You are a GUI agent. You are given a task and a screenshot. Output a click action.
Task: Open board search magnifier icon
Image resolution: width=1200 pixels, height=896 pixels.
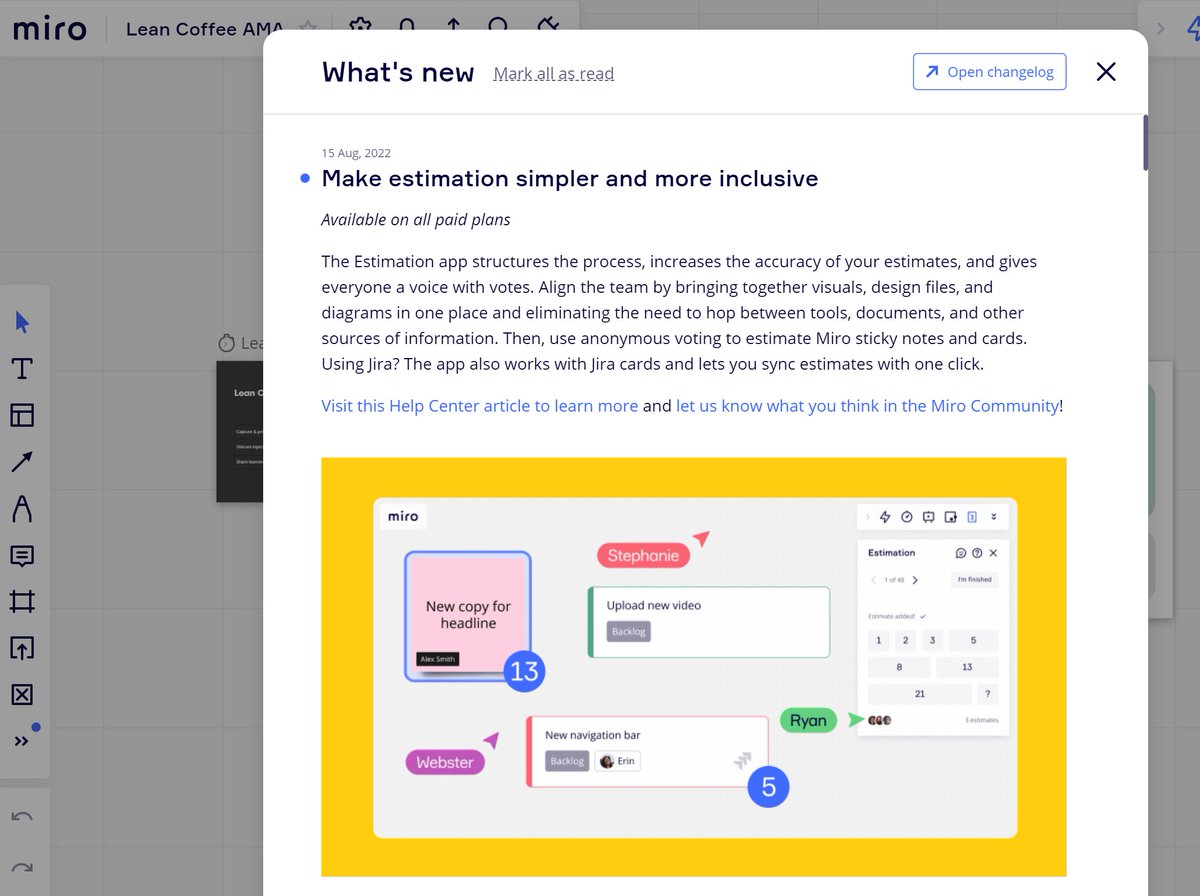pos(498,28)
